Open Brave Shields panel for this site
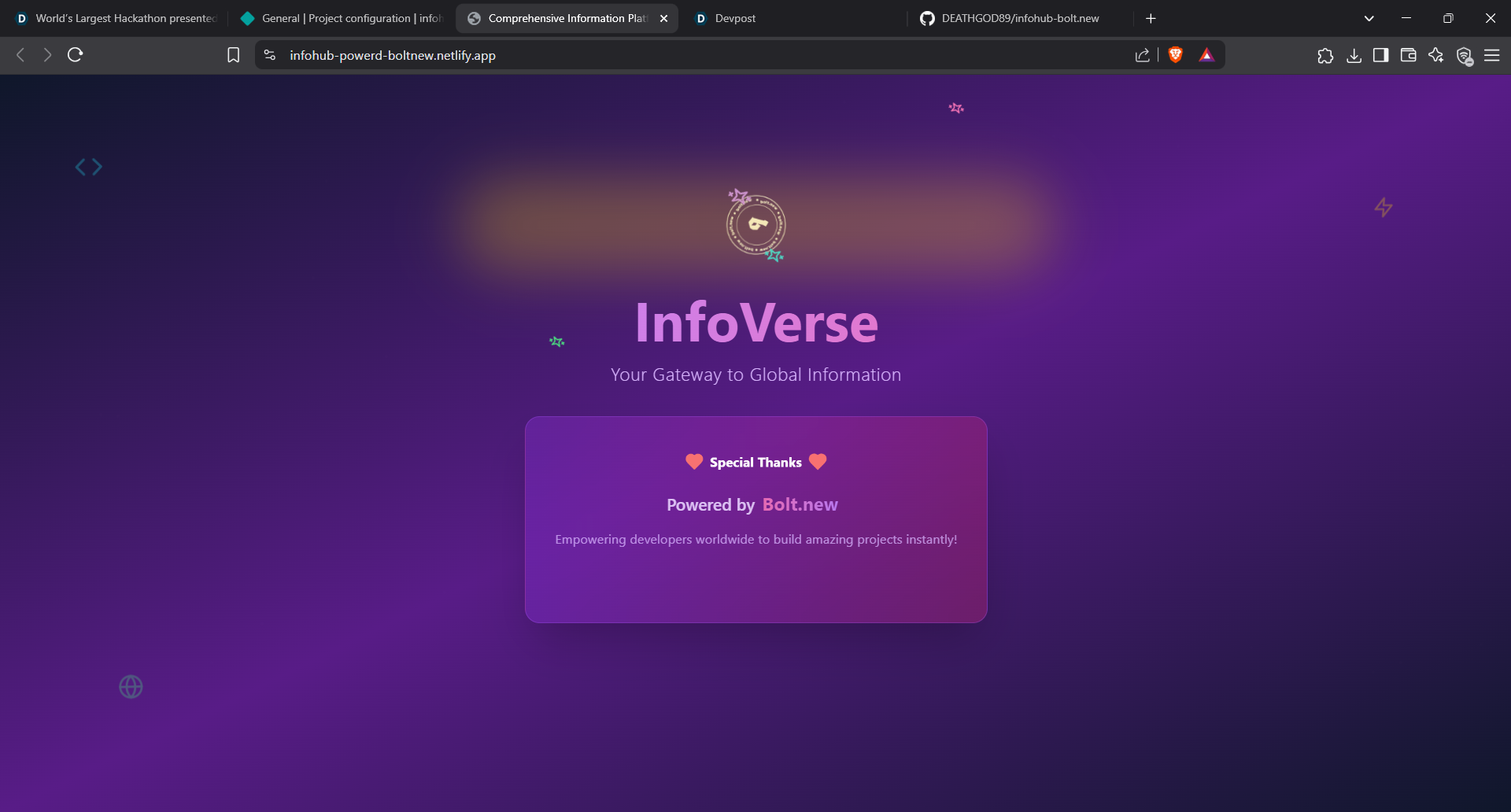 pyautogui.click(x=1176, y=55)
